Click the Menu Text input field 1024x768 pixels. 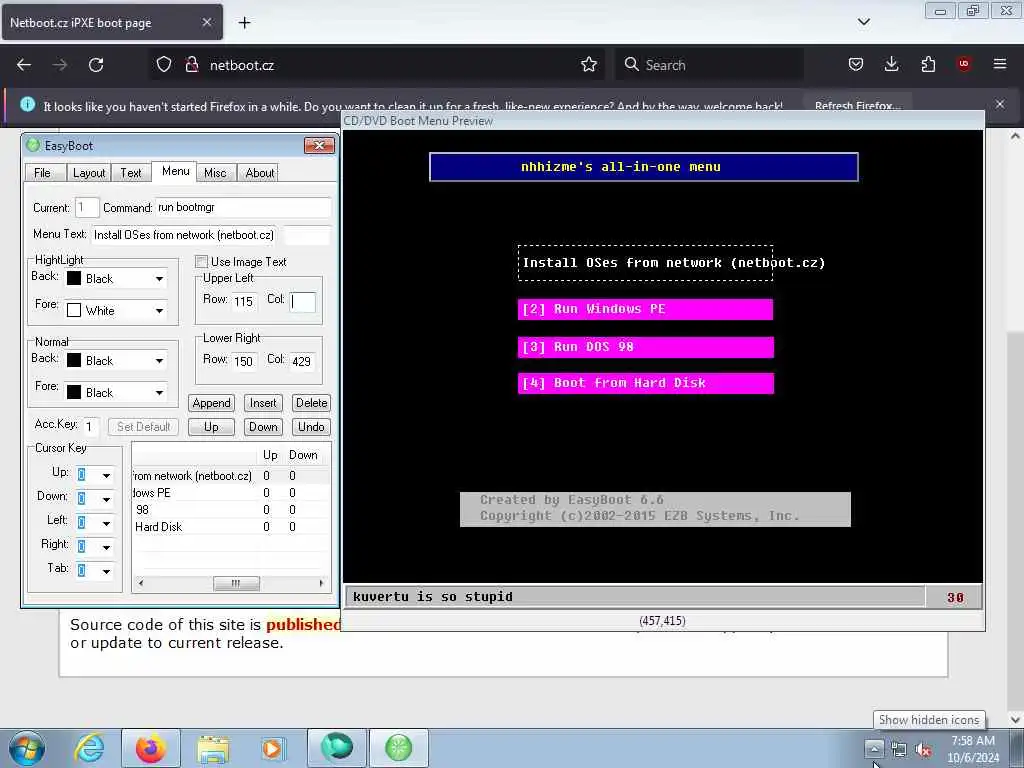point(186,235)
